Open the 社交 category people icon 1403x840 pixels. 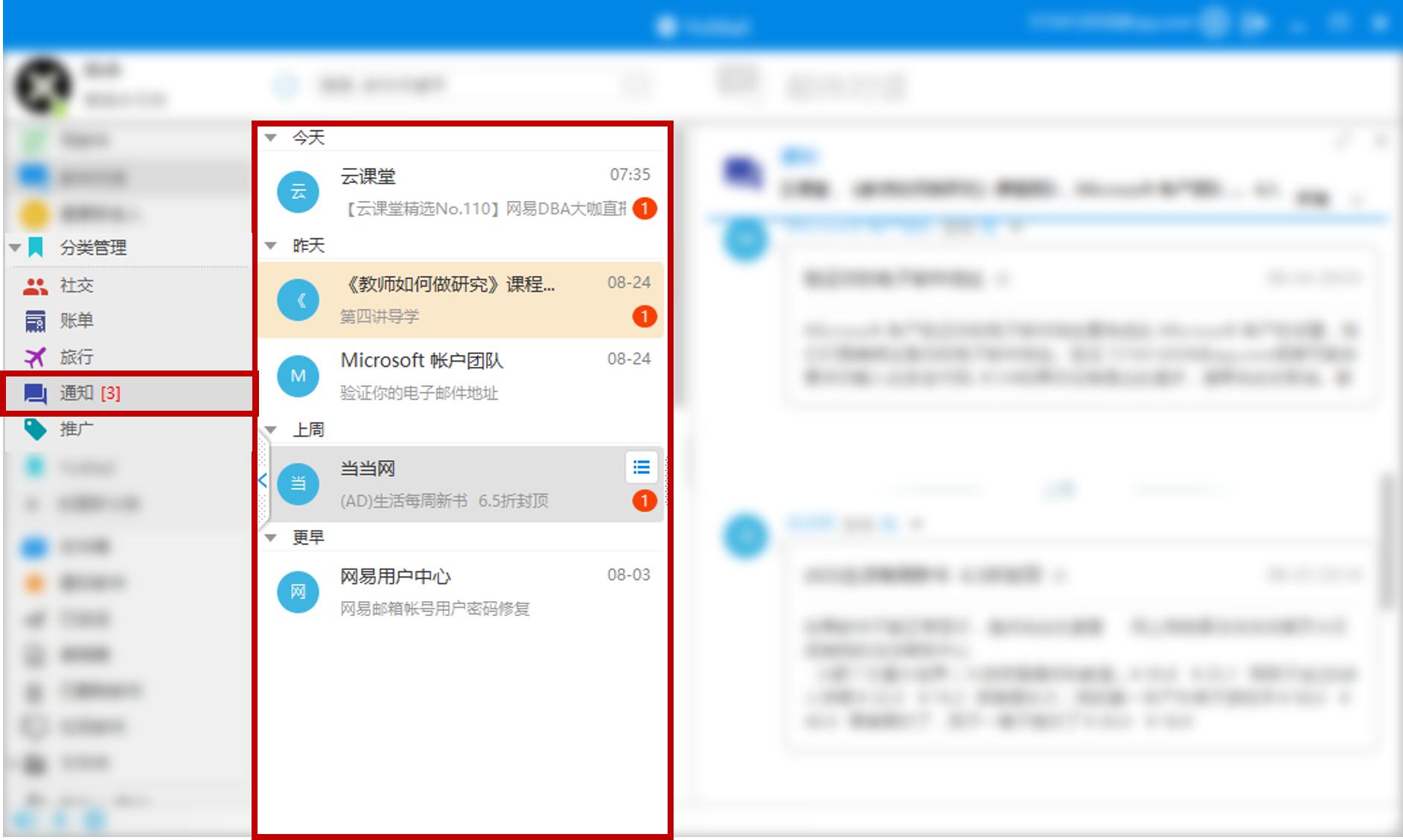[x=35, y=286]
